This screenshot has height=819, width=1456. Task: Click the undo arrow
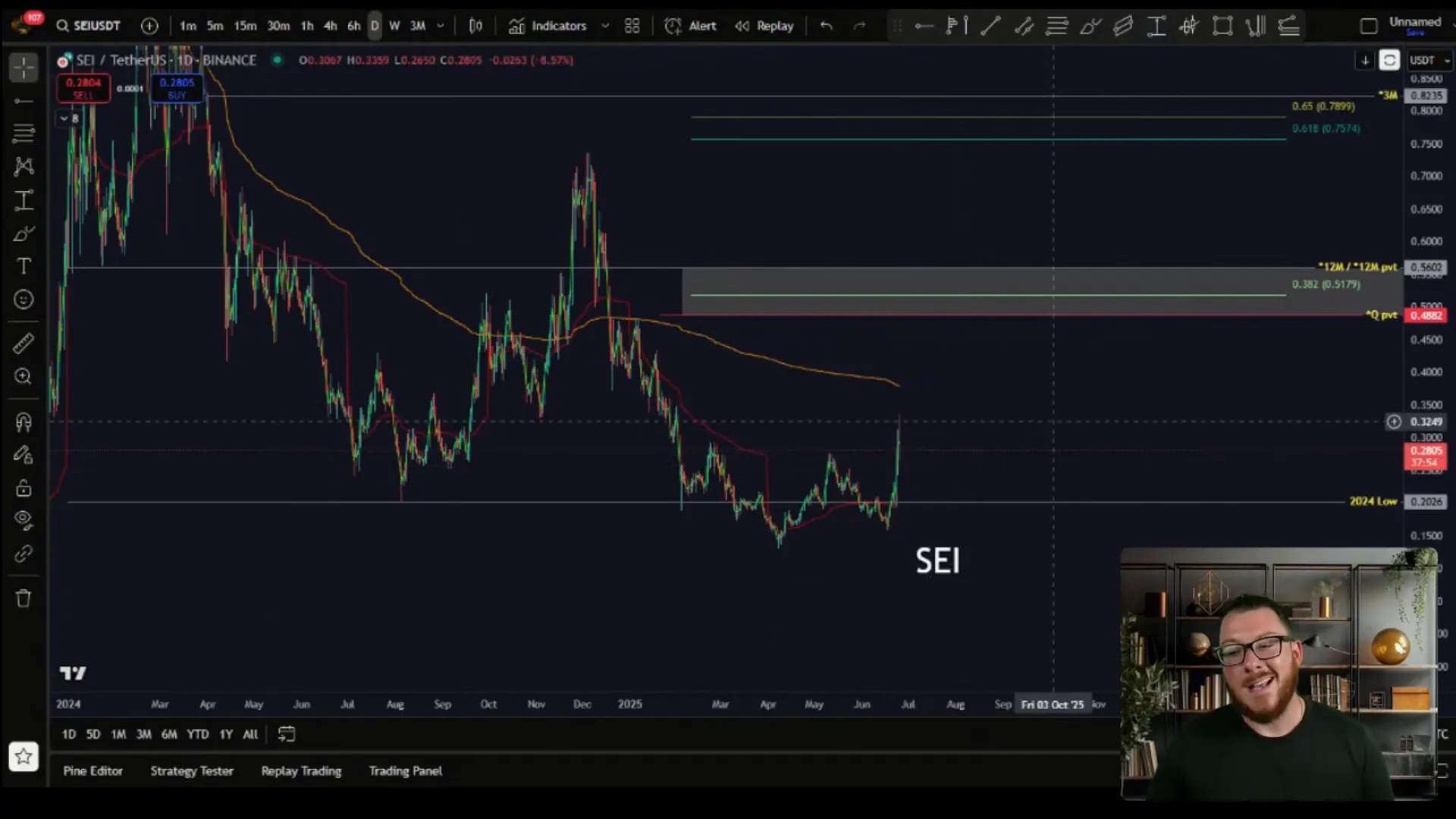[x=827, y=26]
